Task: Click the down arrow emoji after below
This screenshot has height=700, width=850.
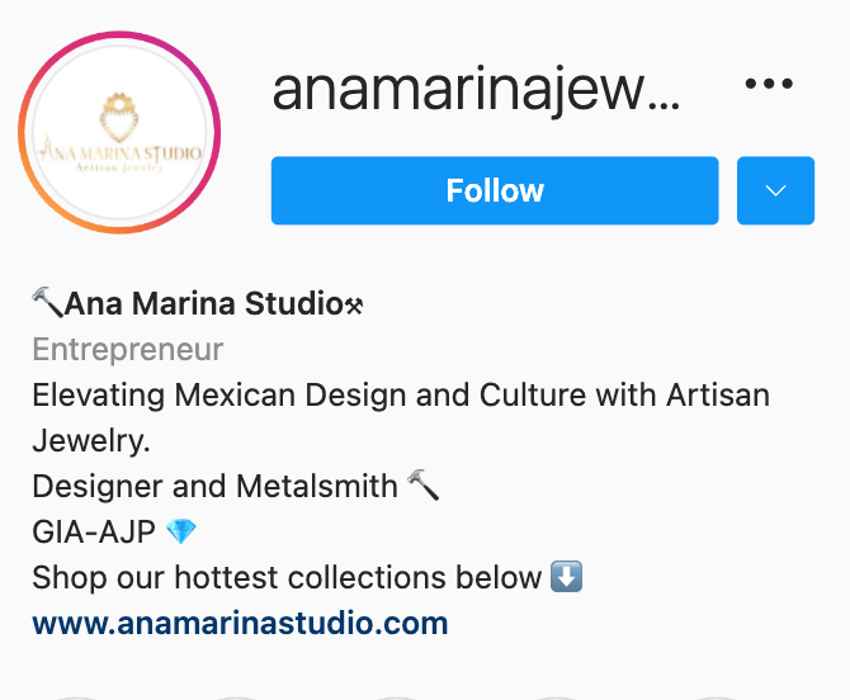Action: tap(566, 576)
